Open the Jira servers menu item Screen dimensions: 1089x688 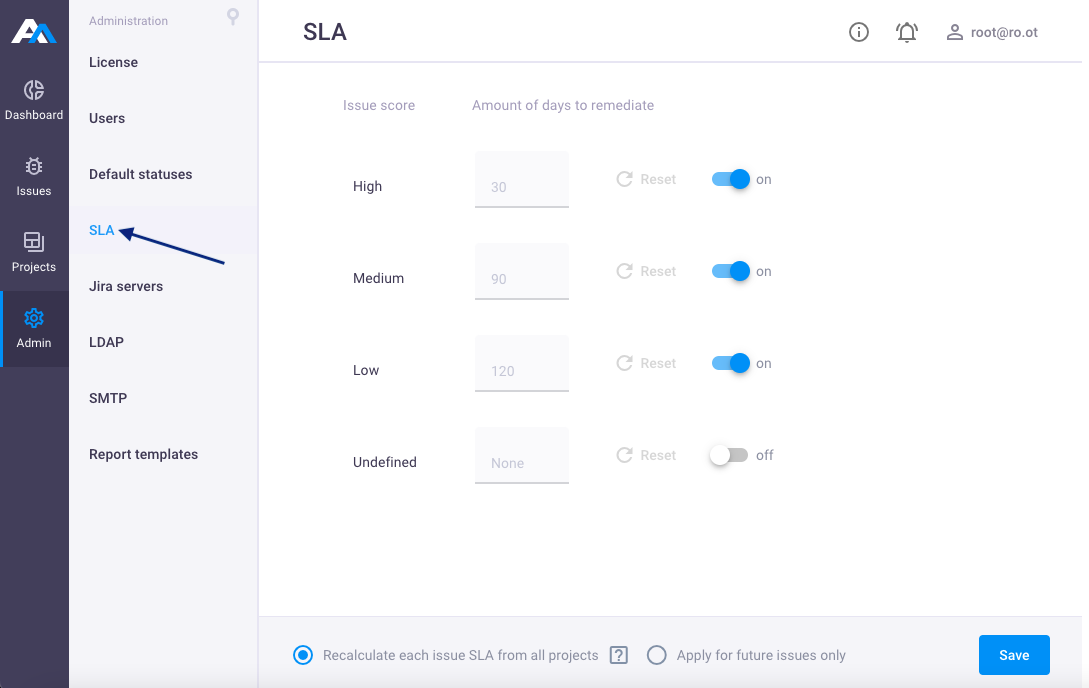coord(126,286)
